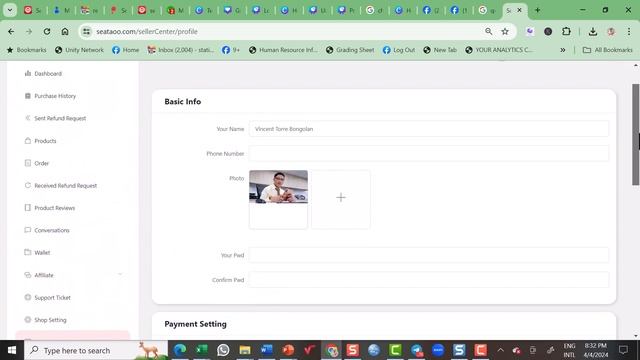Click the plus tile to add photo

pos(341,199)
